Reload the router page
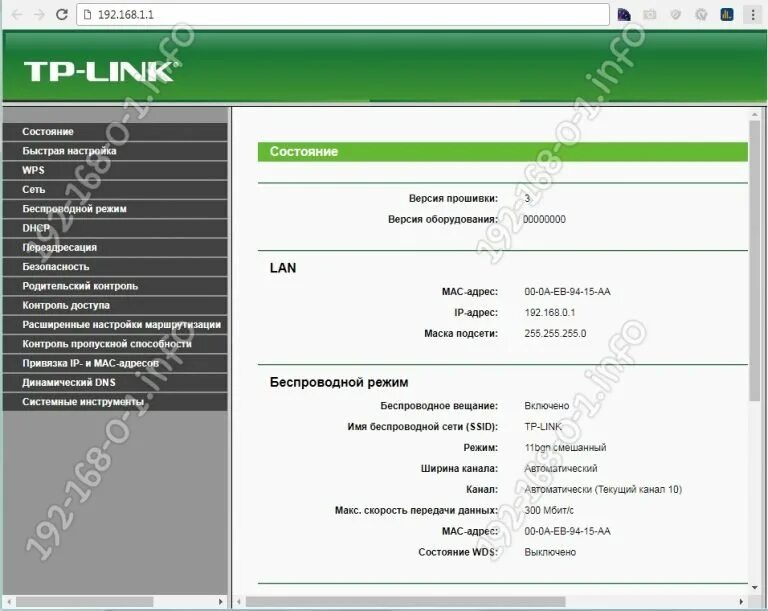Viewport: 768px width, 611px height. point(62,14)
